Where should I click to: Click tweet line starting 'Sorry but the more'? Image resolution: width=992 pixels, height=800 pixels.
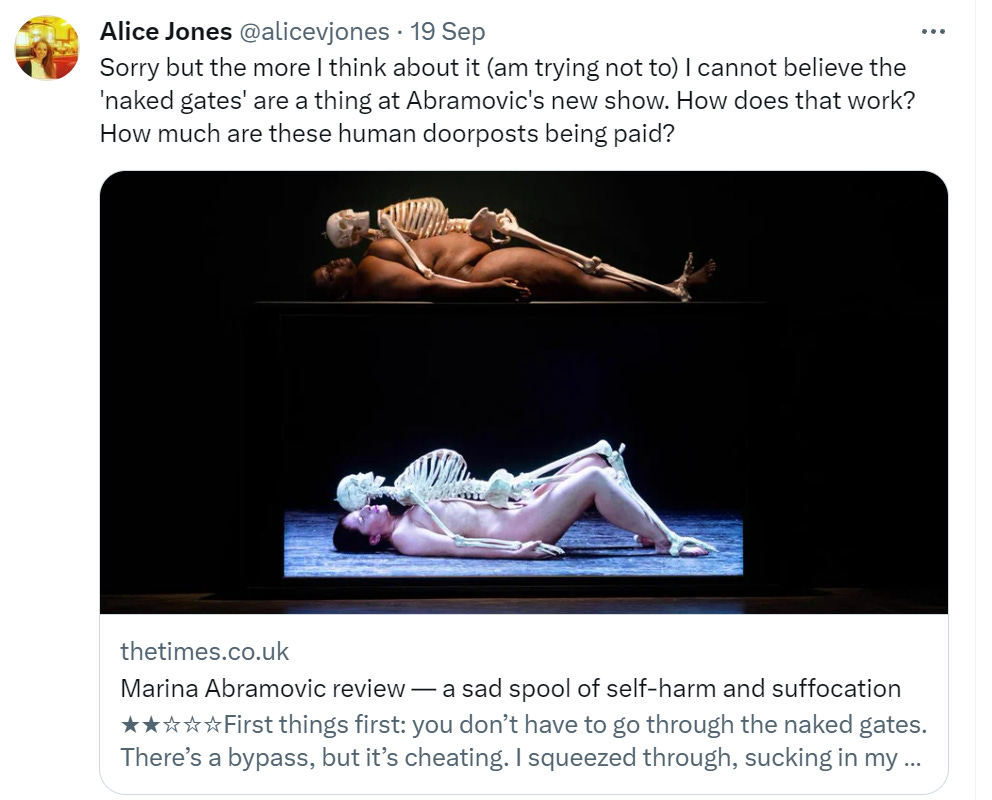(x=503, y=68)
